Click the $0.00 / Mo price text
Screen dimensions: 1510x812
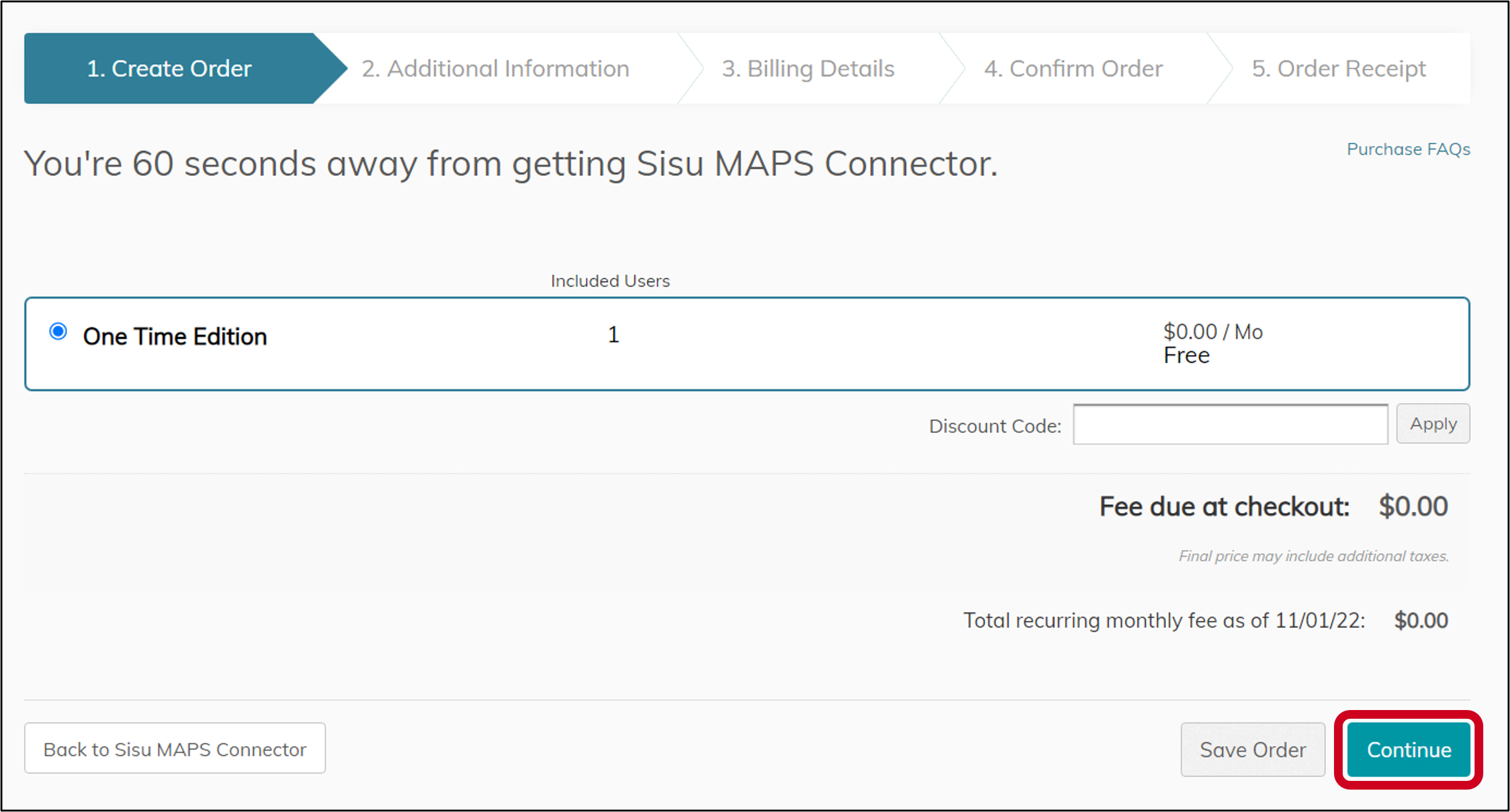[x=1213, y=332]
